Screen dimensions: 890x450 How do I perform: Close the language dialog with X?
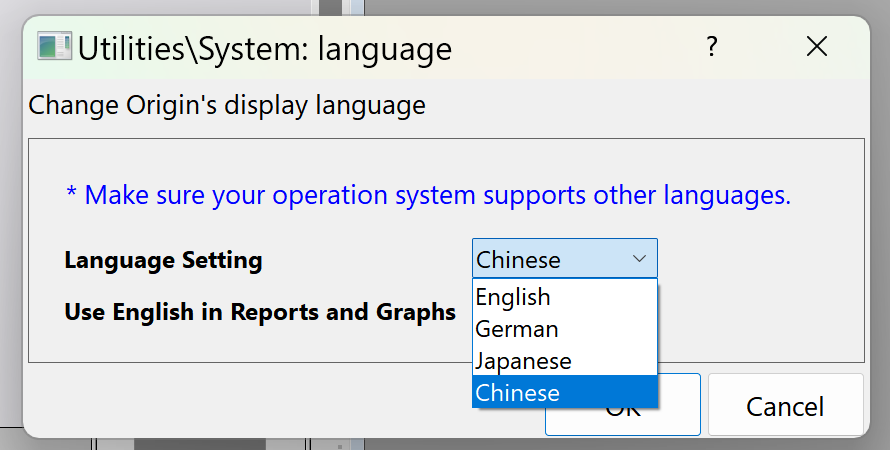pos(817,47)
